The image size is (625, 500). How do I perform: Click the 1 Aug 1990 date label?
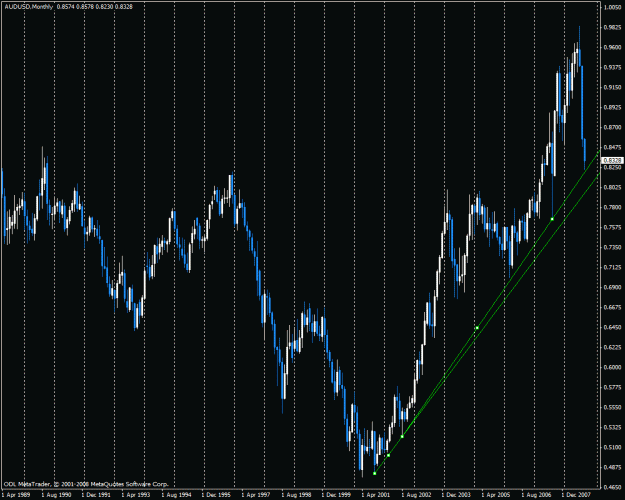pyautogui.click(x=56, y=495)
